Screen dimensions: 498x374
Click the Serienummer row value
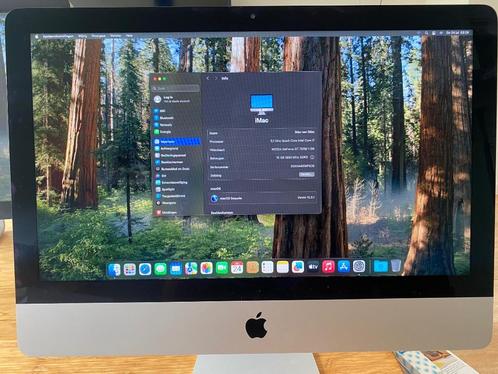(302, 166)
